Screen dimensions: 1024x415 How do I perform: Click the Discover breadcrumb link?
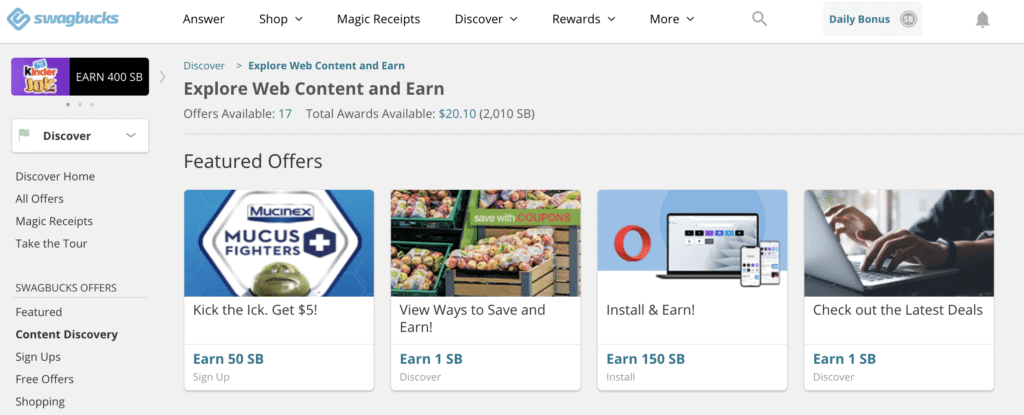(204, 66)
